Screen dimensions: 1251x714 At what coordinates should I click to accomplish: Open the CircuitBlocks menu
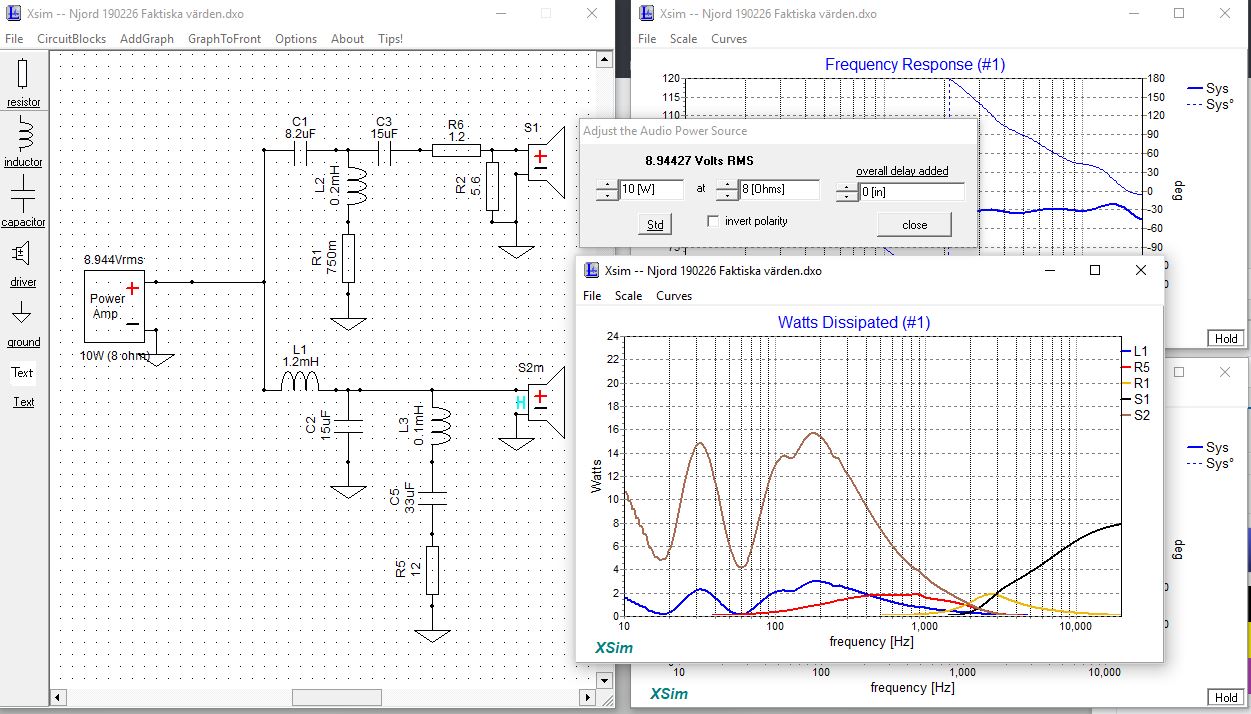(71, 38)
